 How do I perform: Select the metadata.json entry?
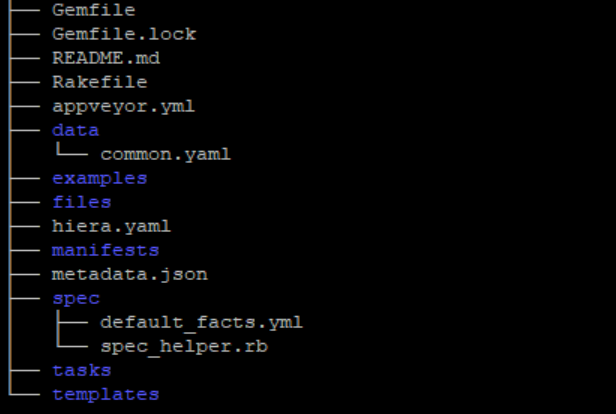point(130,275)
